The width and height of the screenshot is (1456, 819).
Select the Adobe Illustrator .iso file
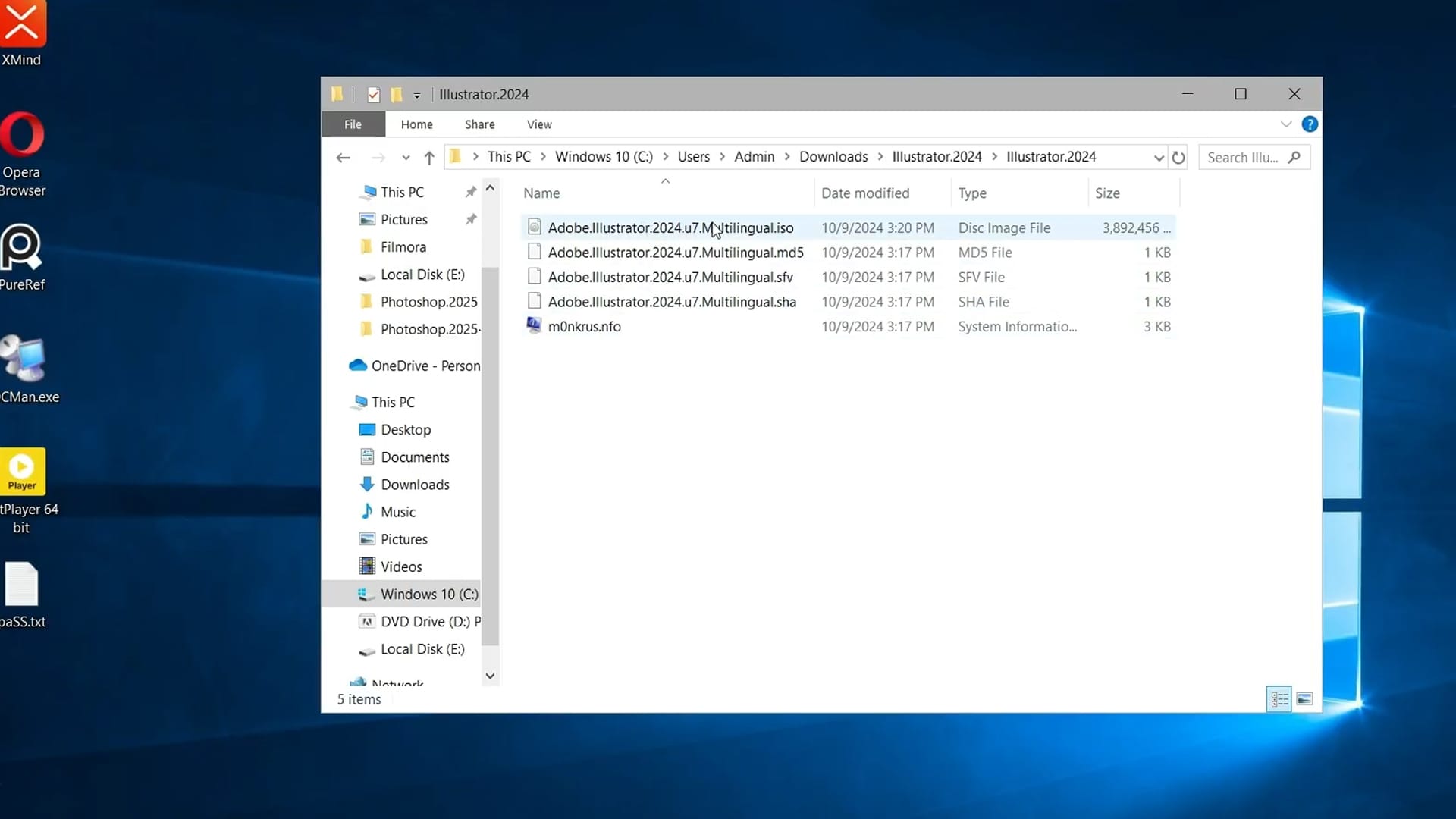pos(848,227)
